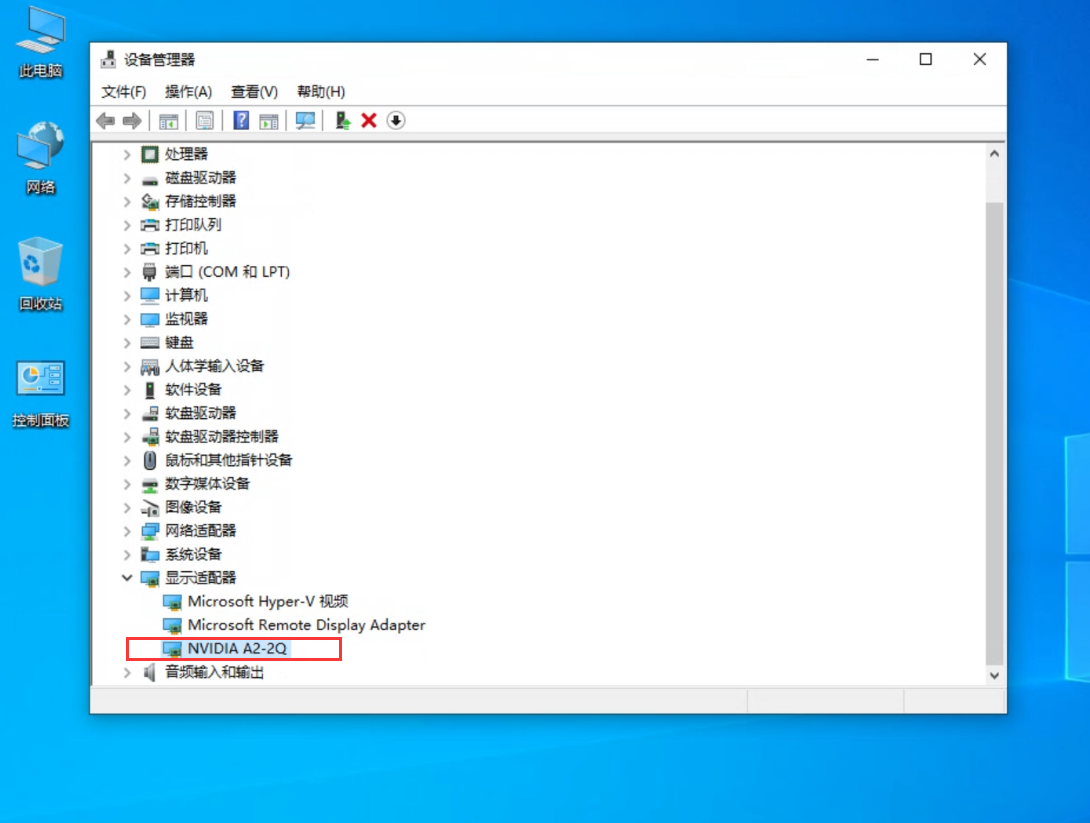Expand the 系统设备 node
The width and height of the screenshot is (1090, 823).
point(127,555)
